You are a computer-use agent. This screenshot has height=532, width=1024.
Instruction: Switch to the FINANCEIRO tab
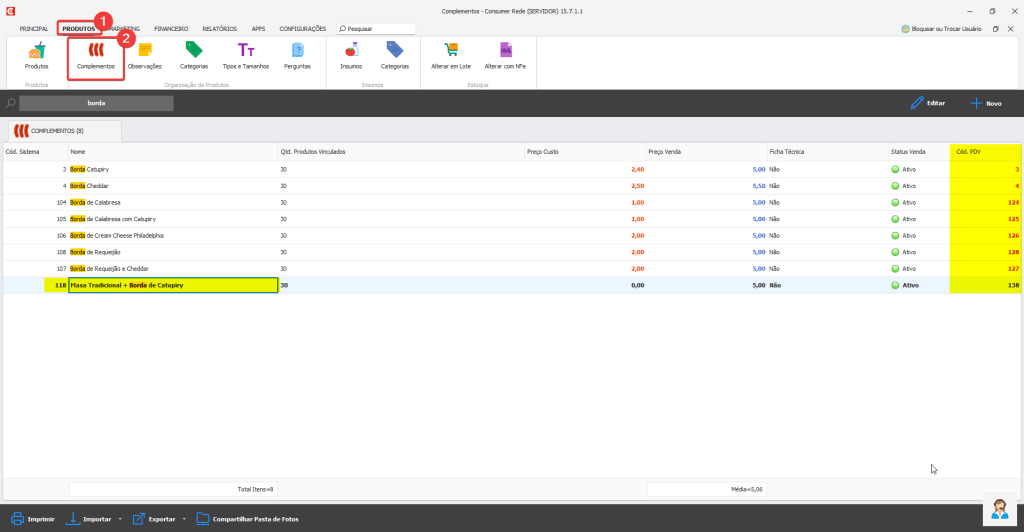[171, 29]
